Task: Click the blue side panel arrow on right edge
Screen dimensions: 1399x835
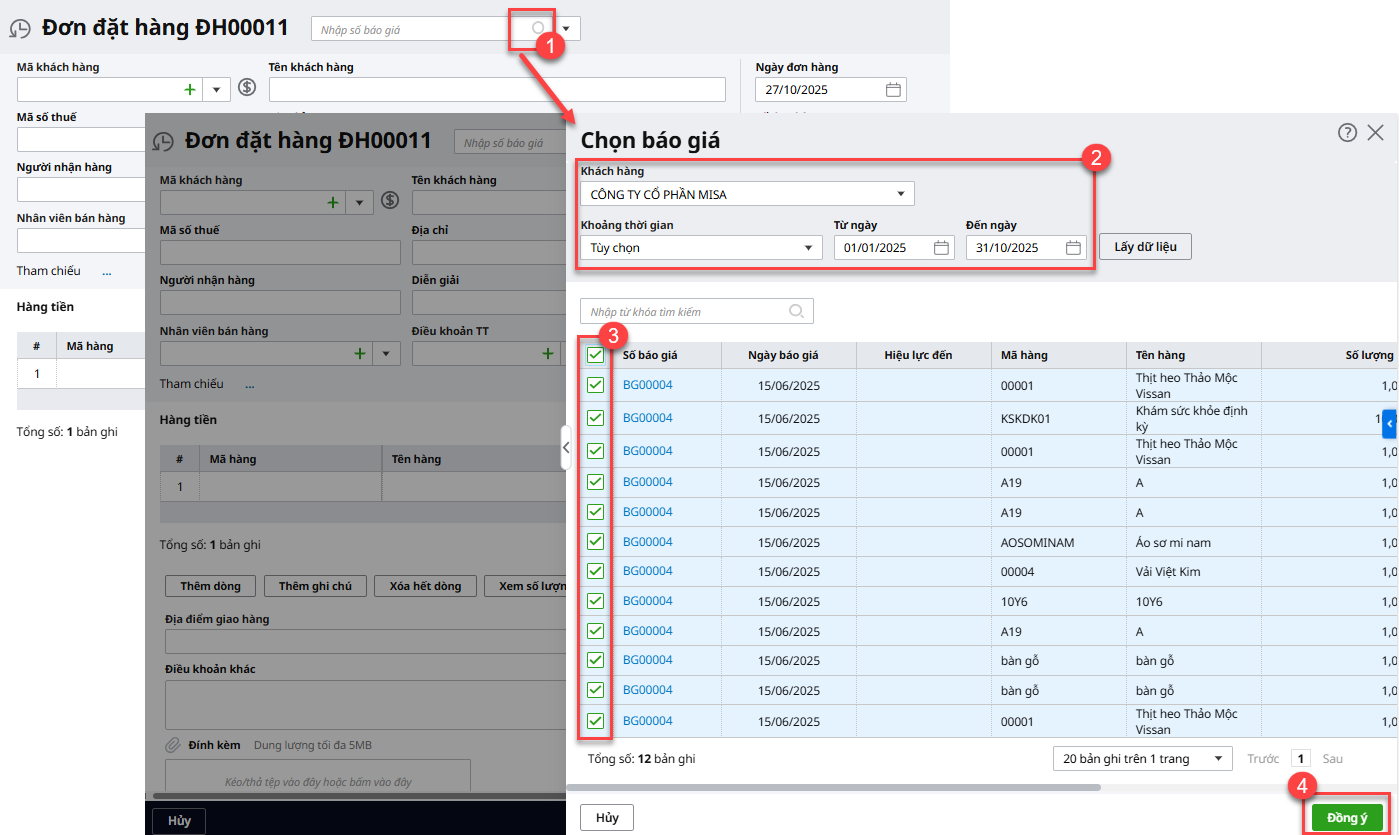Action: 1389,424
